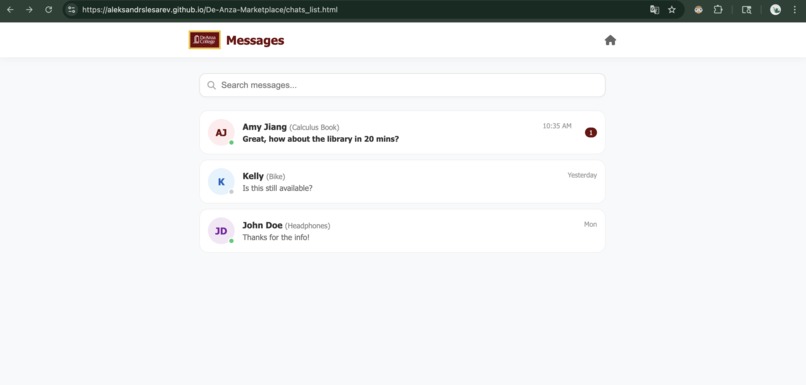806x385 pixels.
Task: Open the translate page icon
Action: pos(654,9)
